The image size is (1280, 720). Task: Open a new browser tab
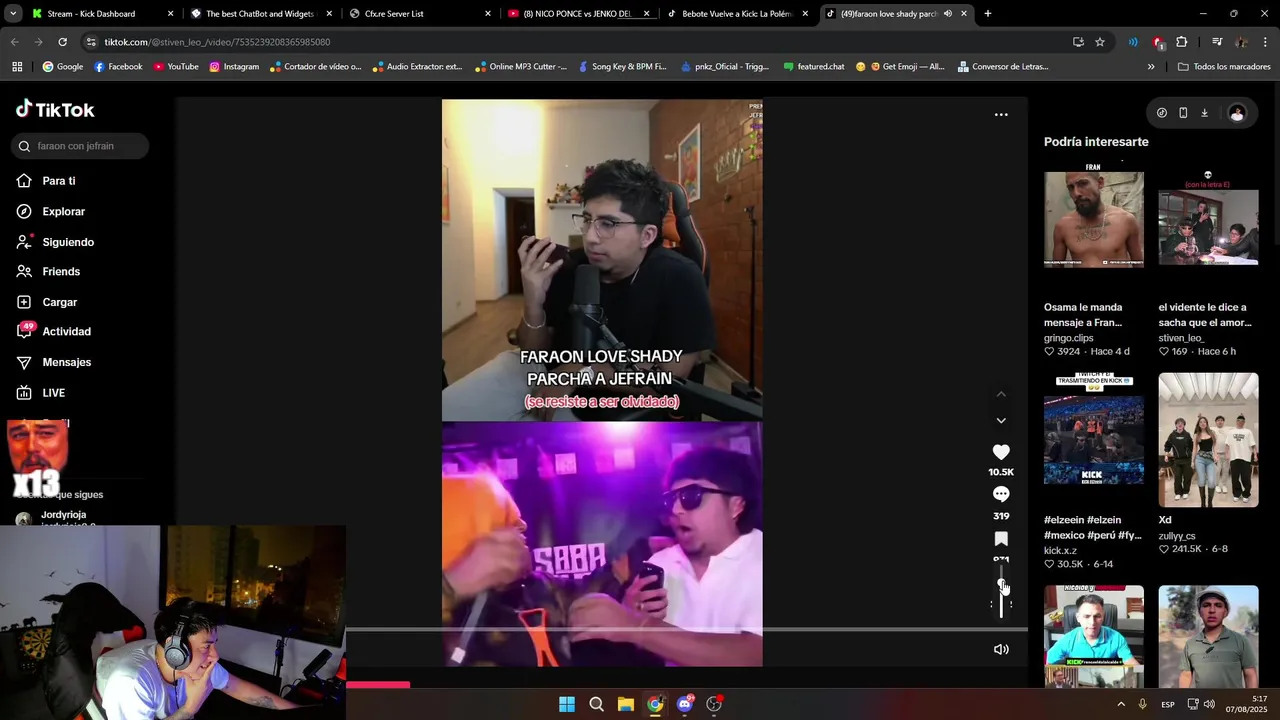(988, 14)
